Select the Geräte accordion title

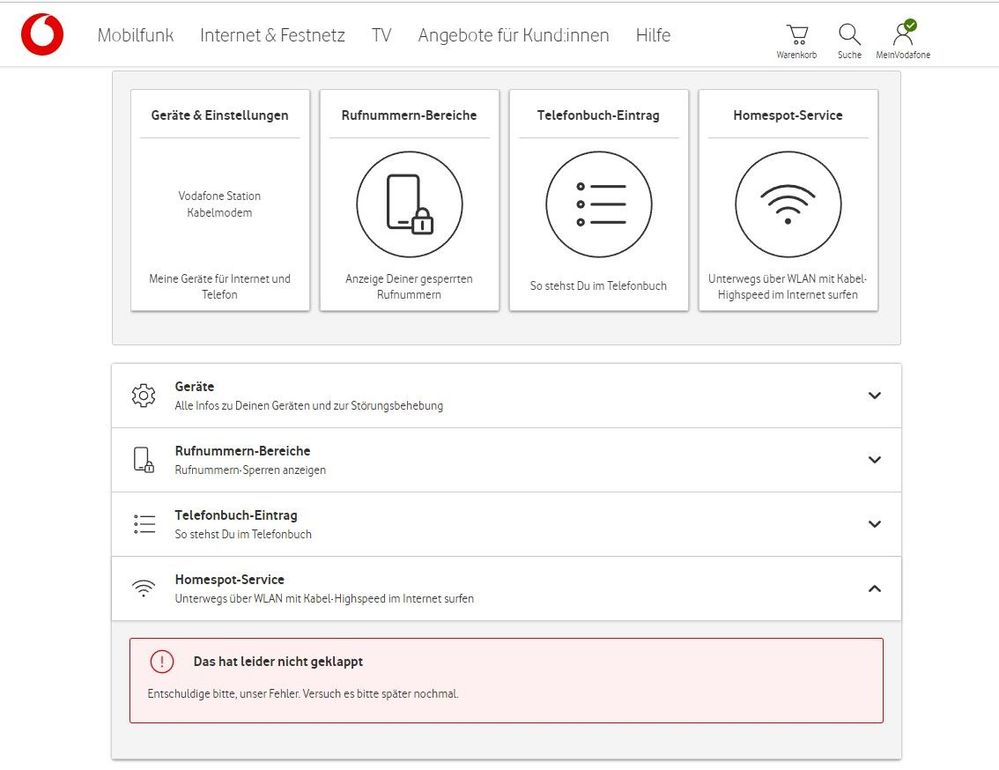pyautogui.click(x=194, y=387)
